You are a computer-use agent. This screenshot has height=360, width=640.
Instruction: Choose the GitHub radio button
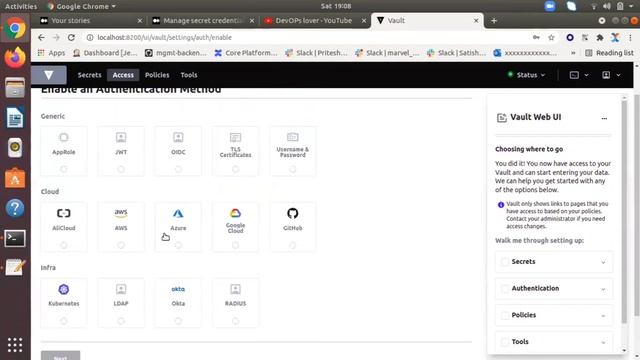(x=293, y=245)
